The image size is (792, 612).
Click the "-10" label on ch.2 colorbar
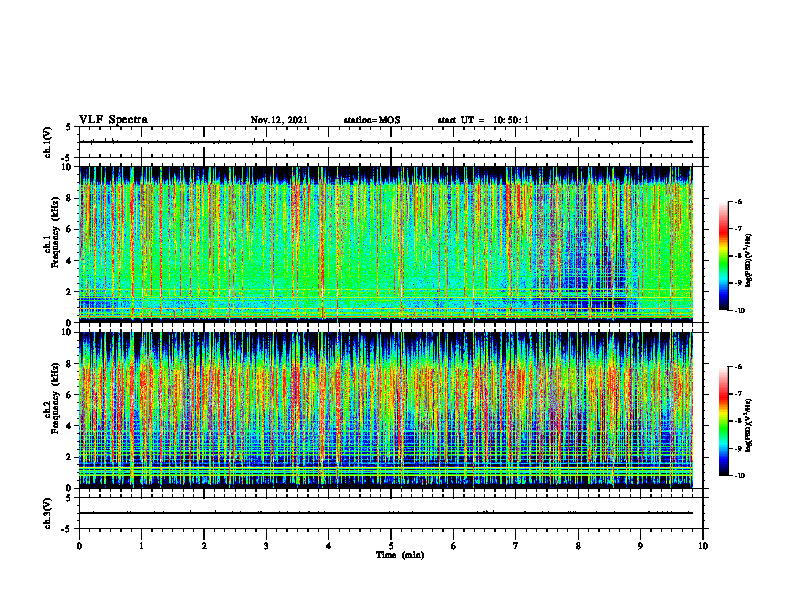click(x=739, y=476)
